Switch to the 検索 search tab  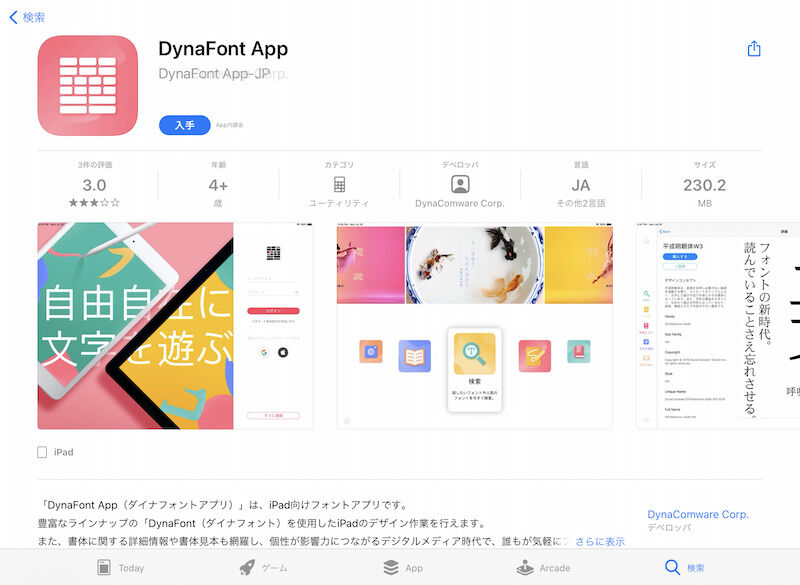(x=685, y=567)
